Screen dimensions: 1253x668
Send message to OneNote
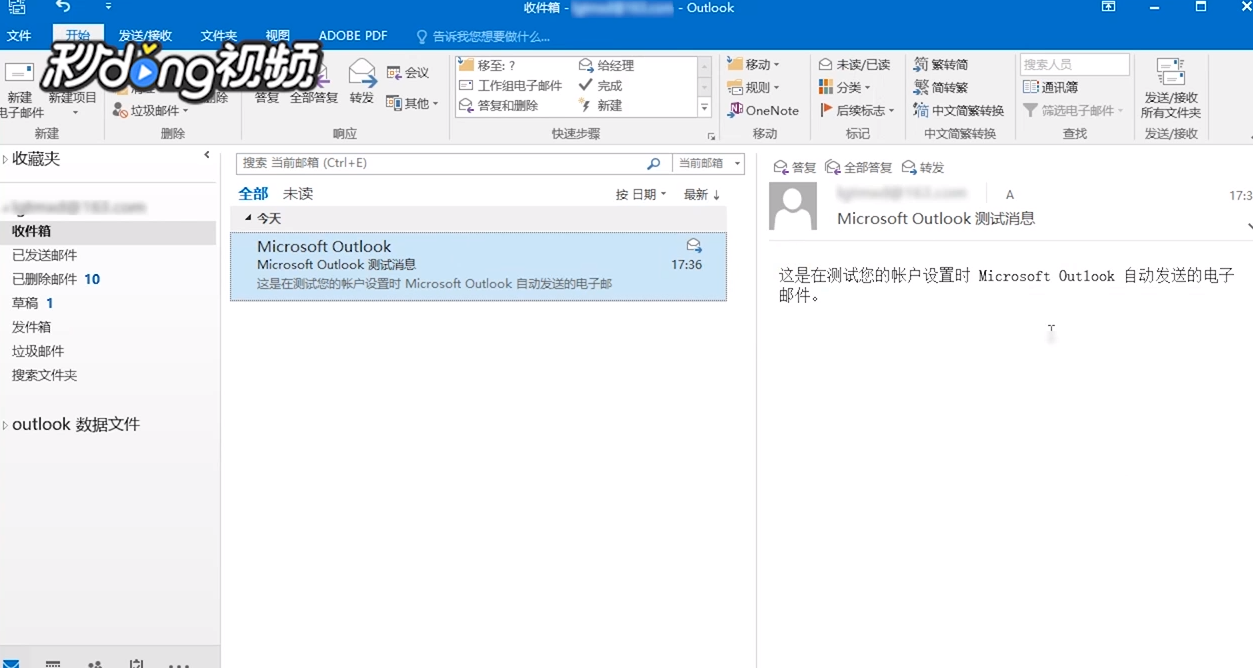click(x=764, y=110)
